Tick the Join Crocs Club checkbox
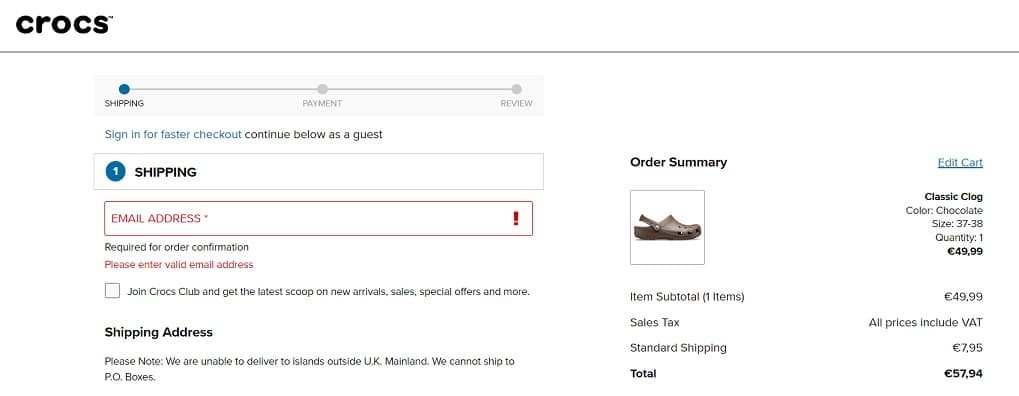This screenshot has height=396, width=1019. click(x=112, y=291)
